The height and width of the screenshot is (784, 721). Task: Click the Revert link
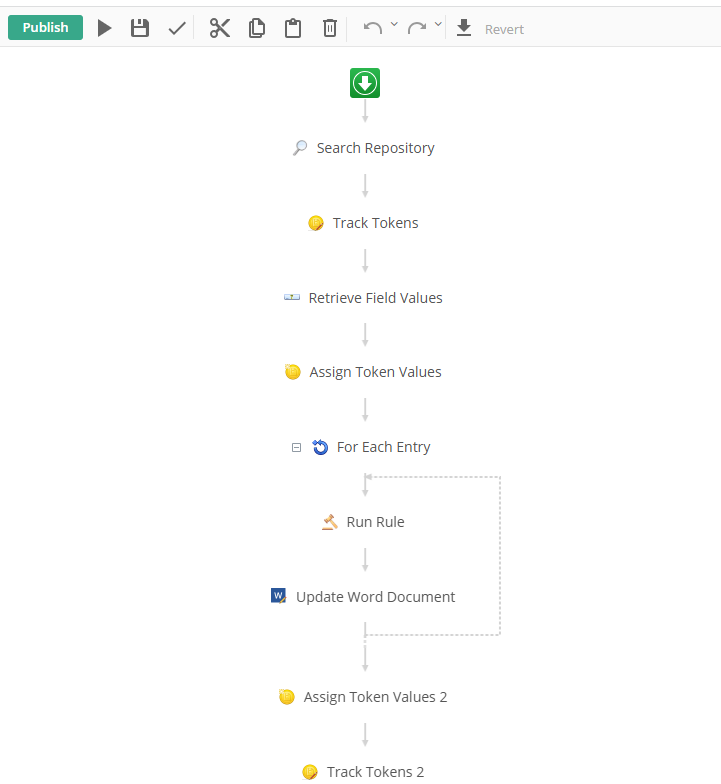point(504,30)
